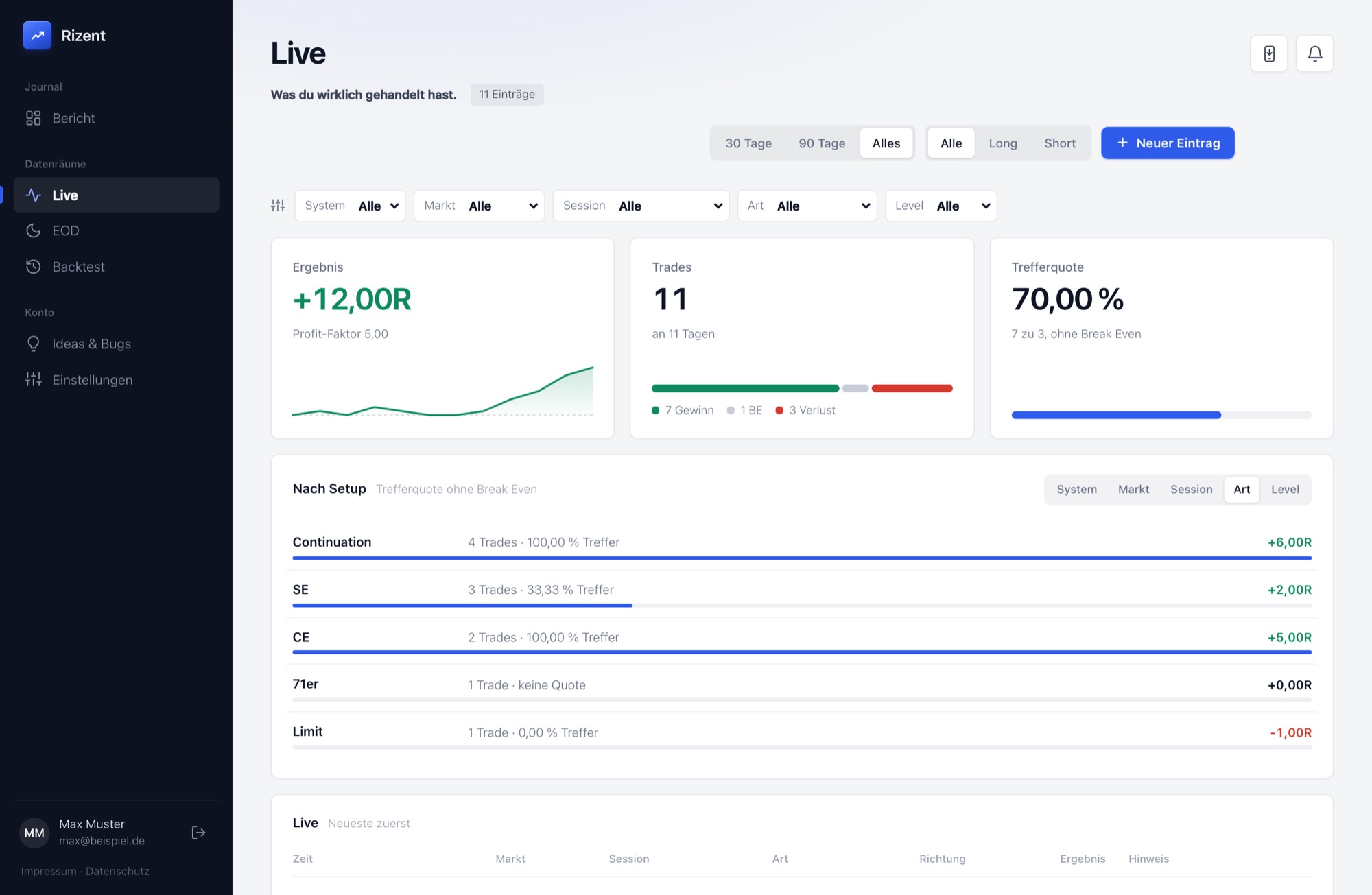The width and height of the screenshot is (1372, 895).
Task: Click the MM avatar circle
Action: tap(34, 833)
